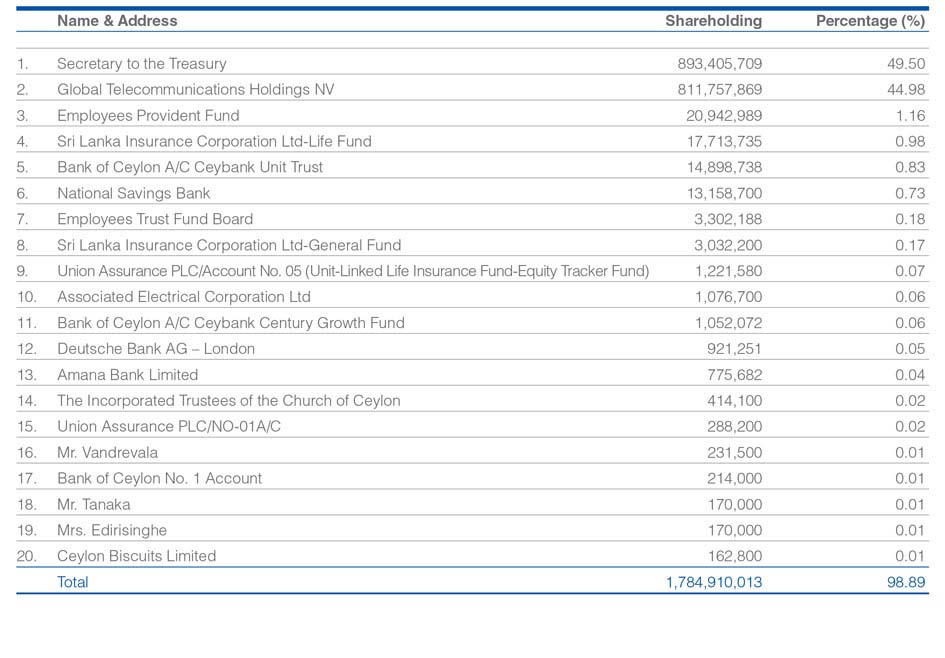Select "National Savings Bank" name
Image resolution: width=945 pixels, height=658 pixels.
pos(134,193)
